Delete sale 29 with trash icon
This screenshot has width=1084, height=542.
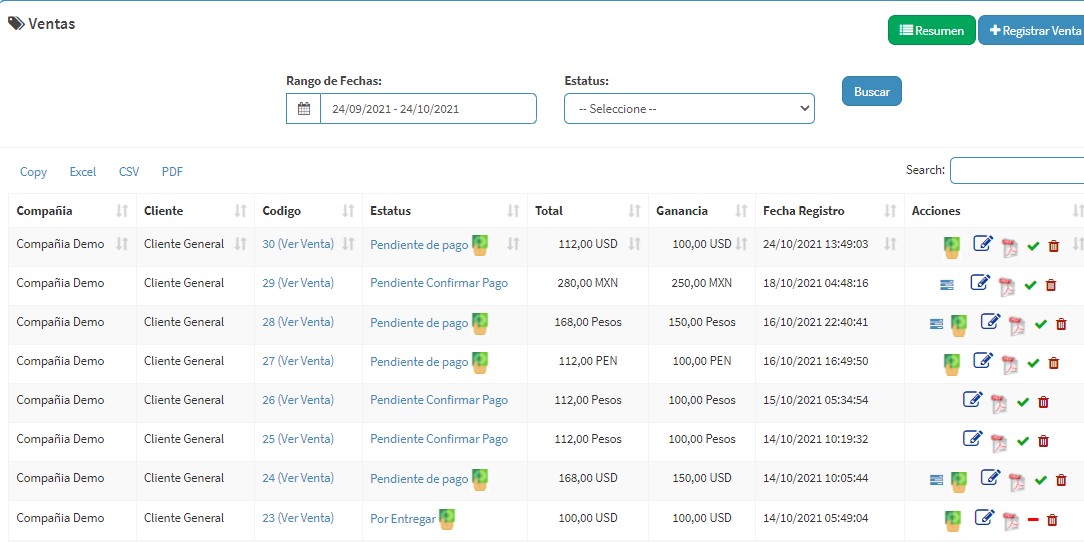click(x=1051, y=285)
